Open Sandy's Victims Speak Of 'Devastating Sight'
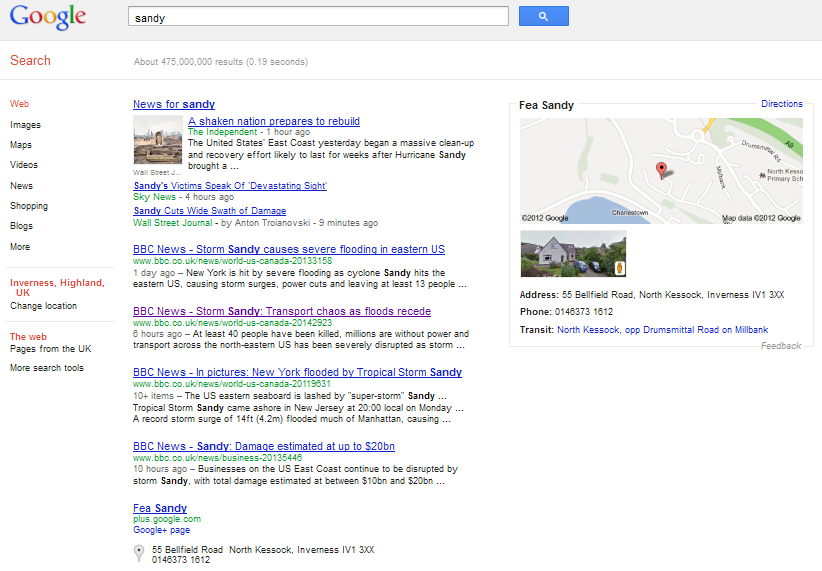Screen dimensions: 822x571 coord(230,186)
